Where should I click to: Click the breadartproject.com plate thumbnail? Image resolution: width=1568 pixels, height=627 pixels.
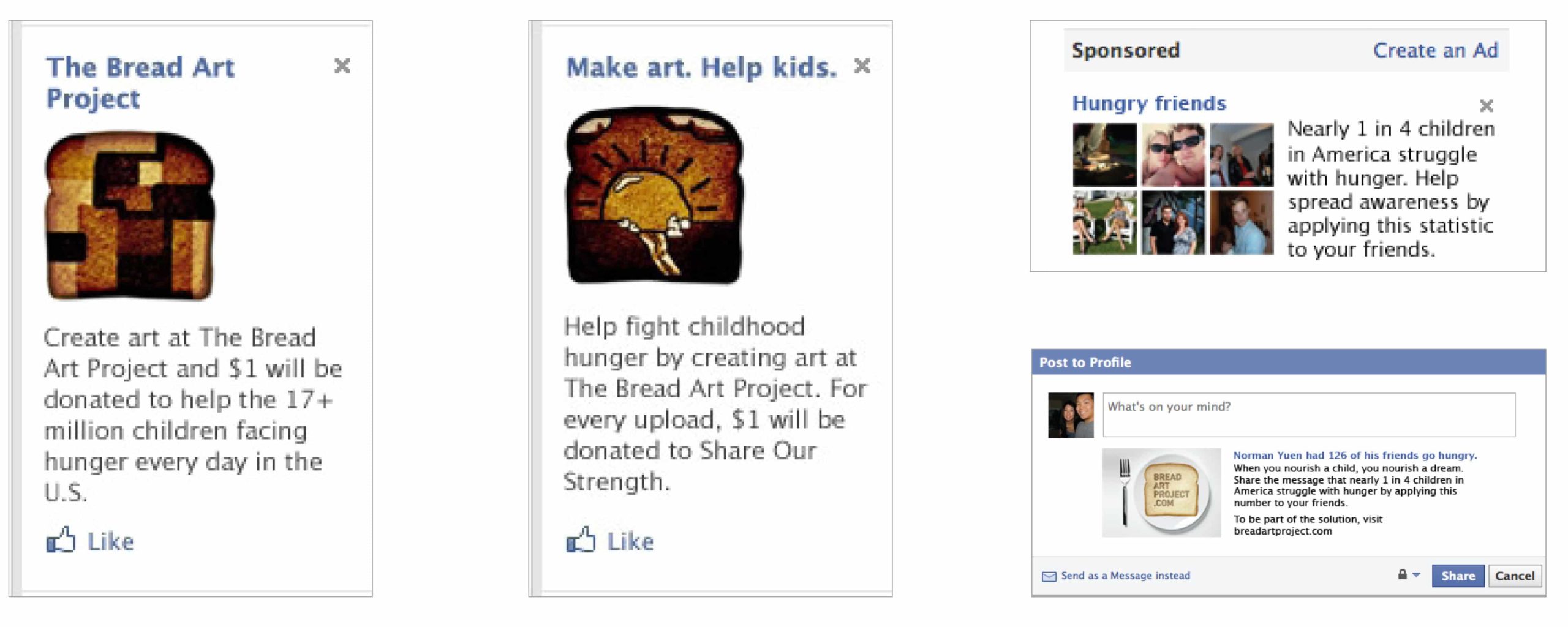coord(1161,492)
